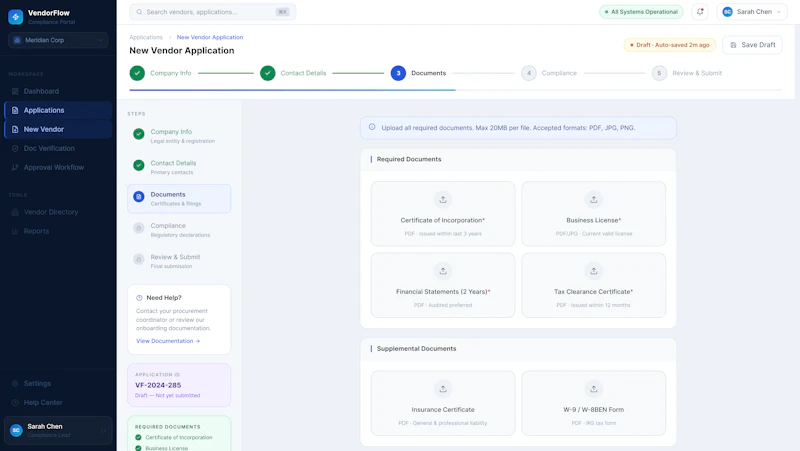The image size is (800, 451).
Task: Click the magnifier icon in the search box
Action: tap(139, 12)
